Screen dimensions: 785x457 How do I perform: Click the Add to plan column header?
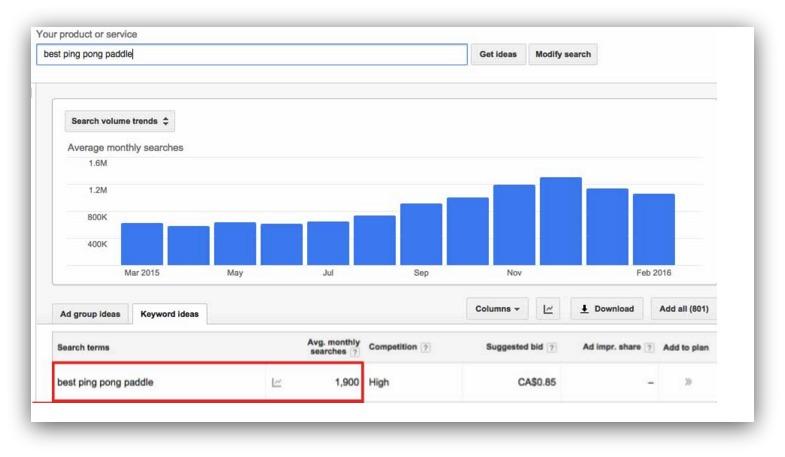click(686, 347)
